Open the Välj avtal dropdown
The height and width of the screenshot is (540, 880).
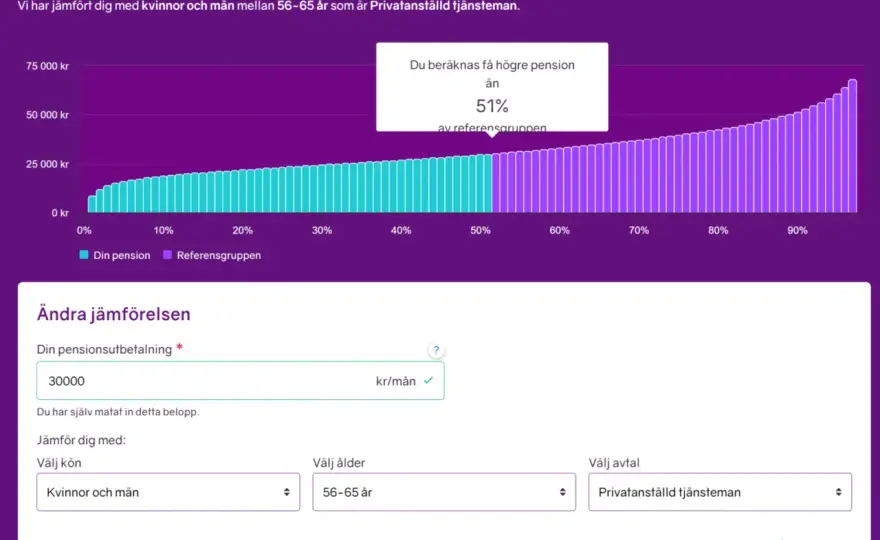[720, 492]
